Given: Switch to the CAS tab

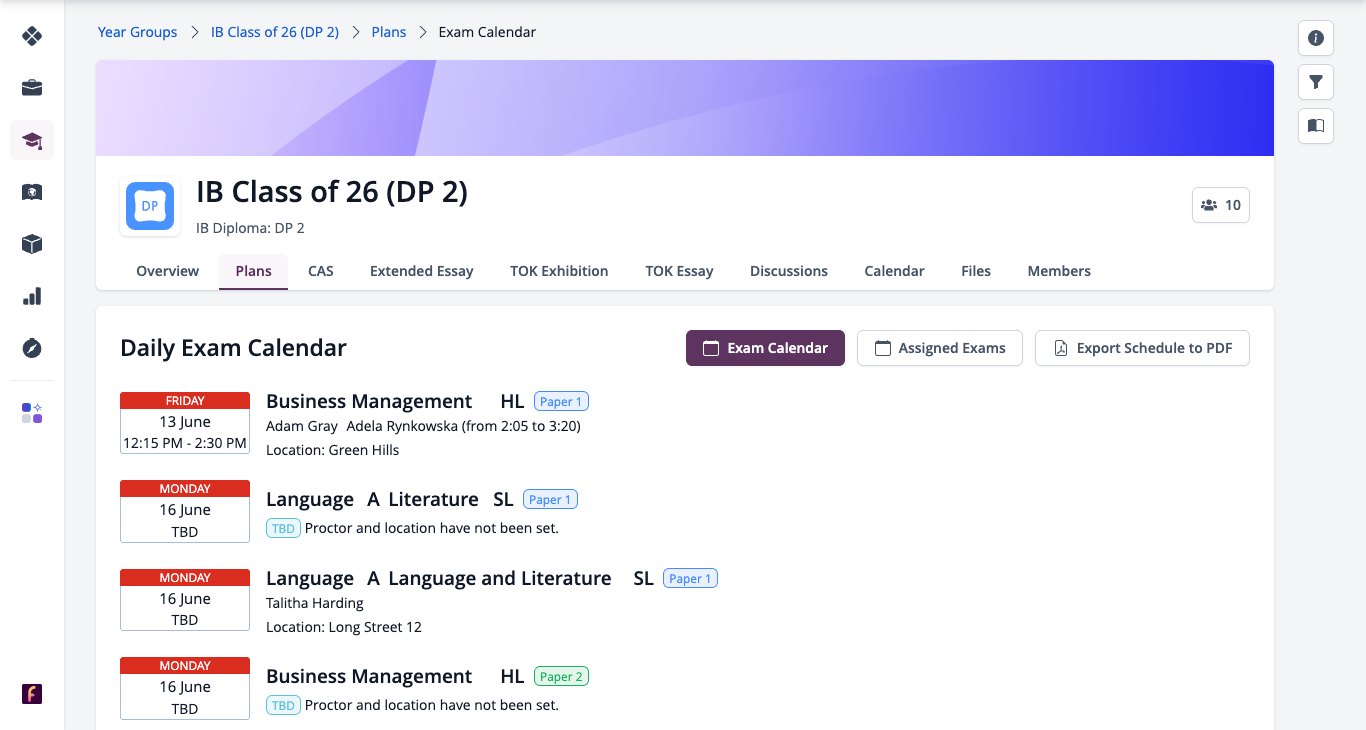Looking at the screenshot, I should [321, 271].
